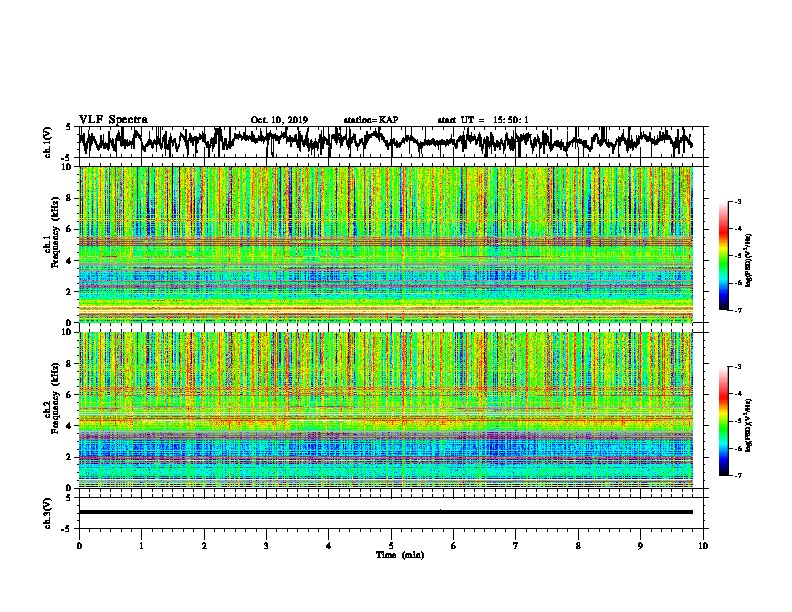This screenshot has width=792, height=612.
Task: Click the ch.2 spectrogram color bar
Action: click(724, 421)
